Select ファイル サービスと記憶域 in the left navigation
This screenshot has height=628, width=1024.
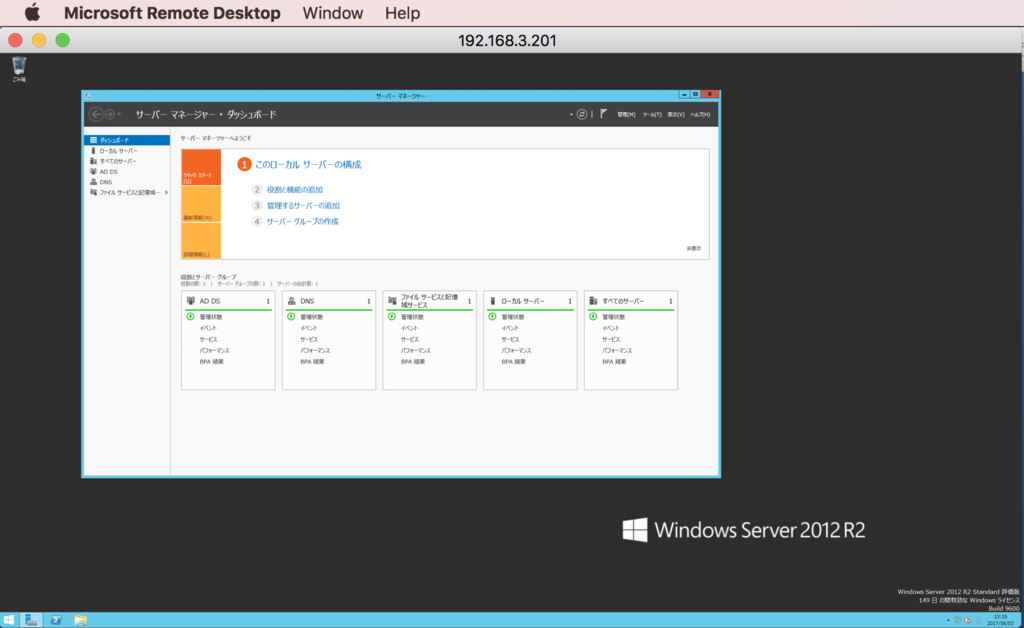(x=127, y=193)
